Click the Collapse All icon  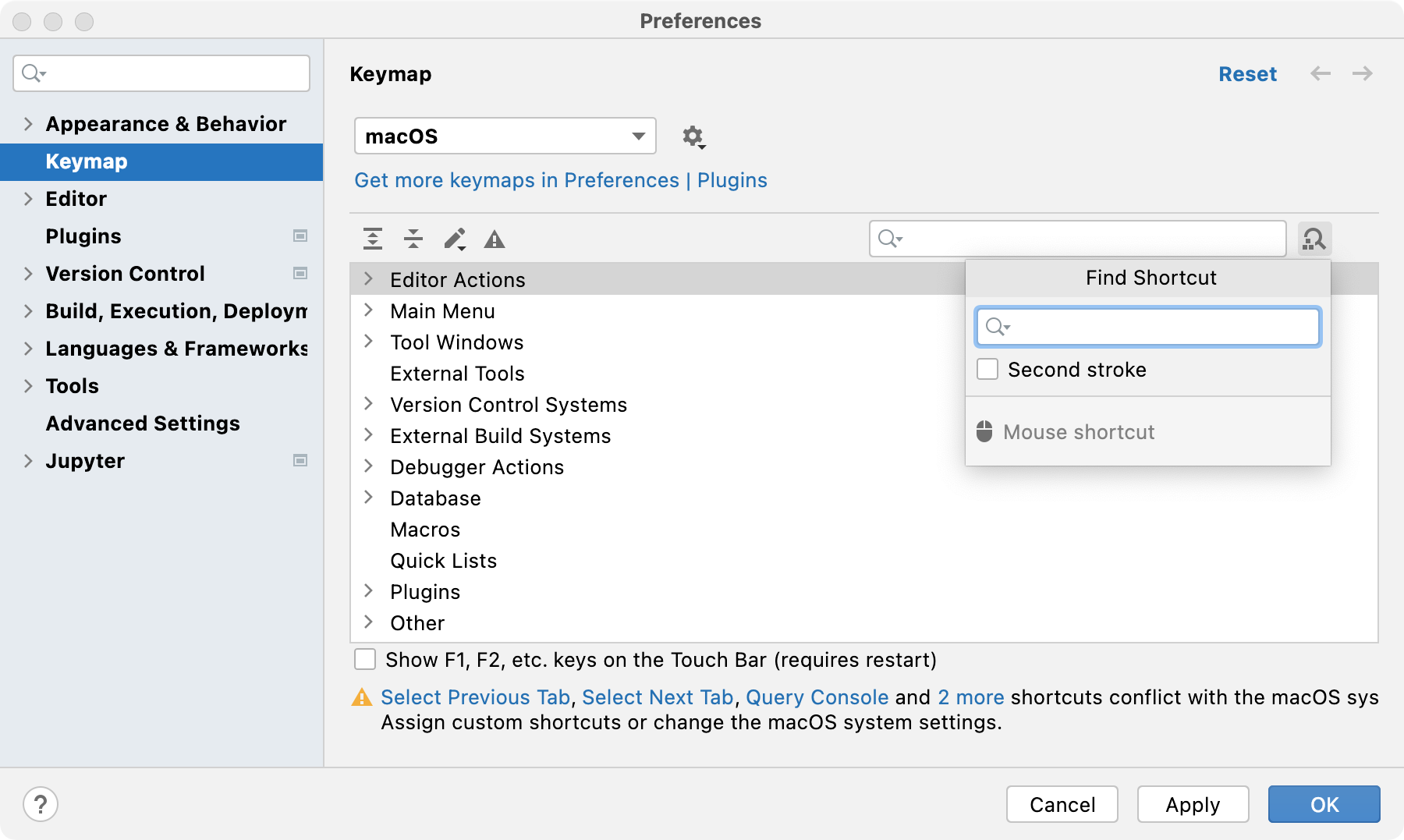click(413, 239)
